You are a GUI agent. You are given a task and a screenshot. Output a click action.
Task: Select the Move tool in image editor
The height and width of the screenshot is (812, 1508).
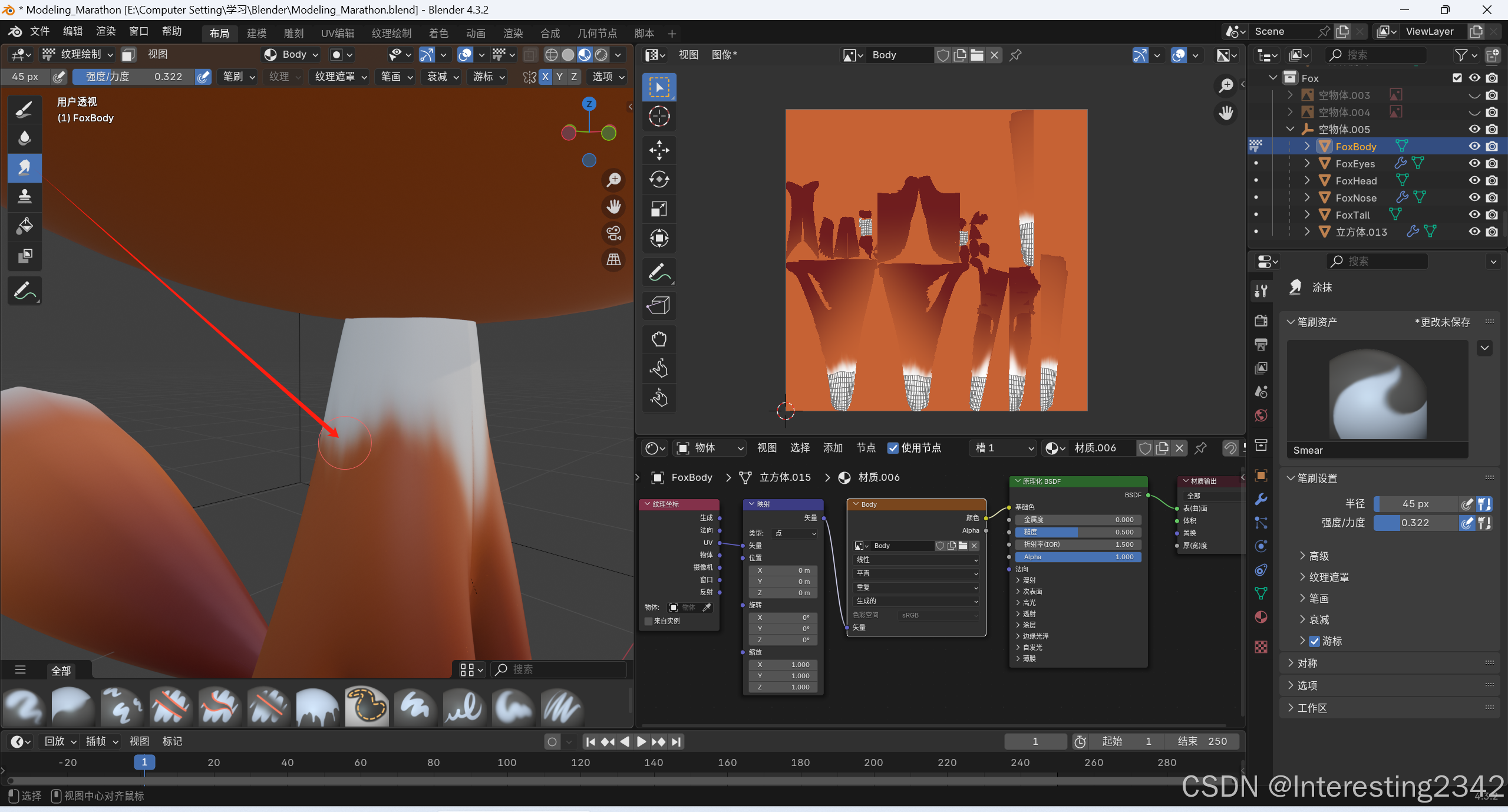click(x=659, y=150)
